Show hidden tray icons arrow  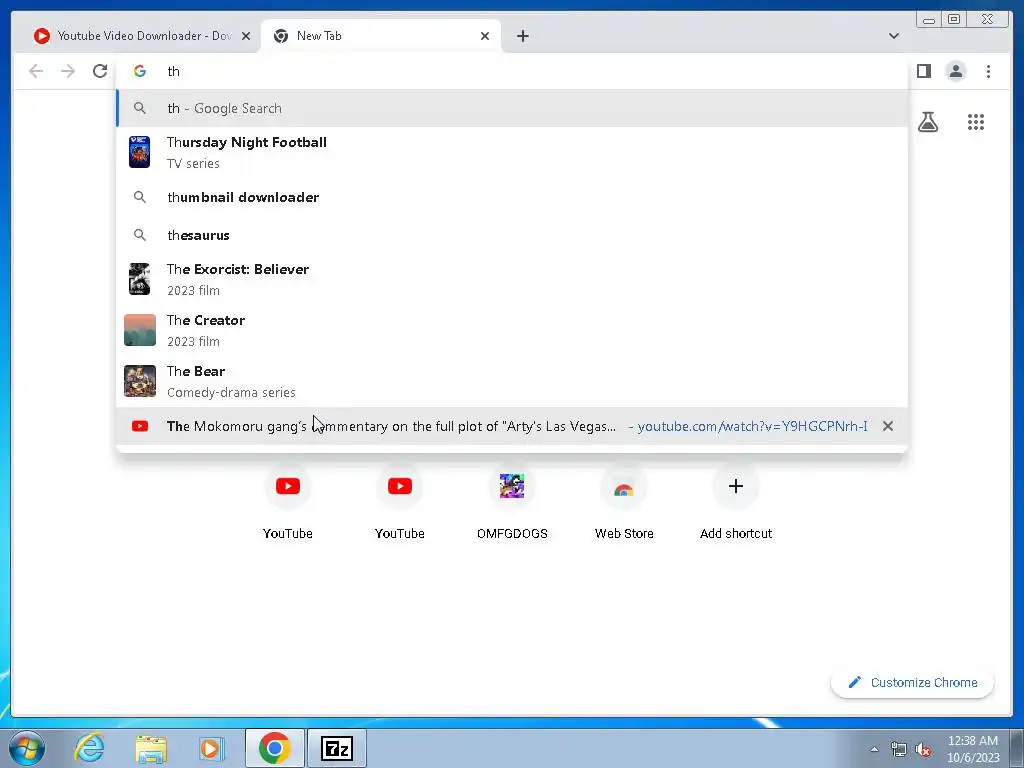[874, 749]
